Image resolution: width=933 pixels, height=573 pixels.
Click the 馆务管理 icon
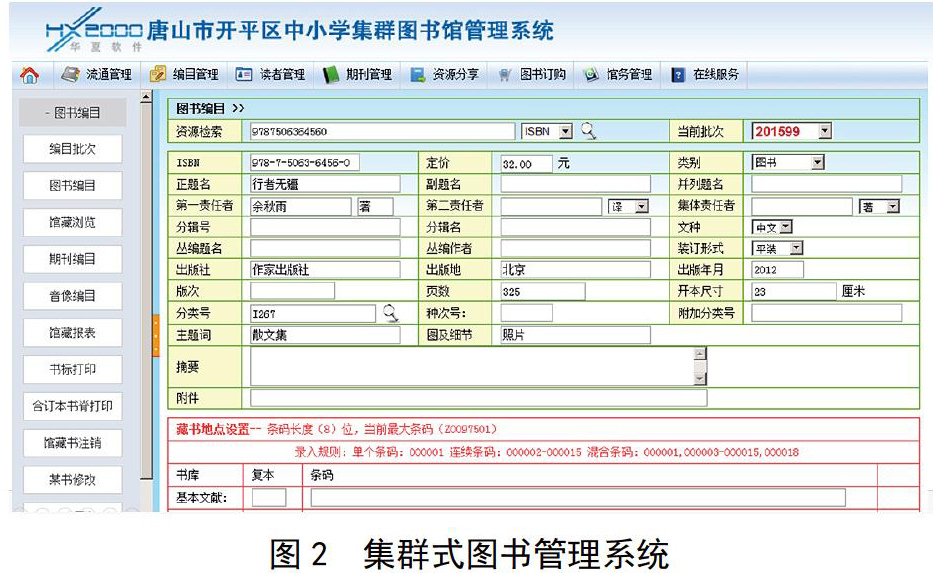point(591,74)
